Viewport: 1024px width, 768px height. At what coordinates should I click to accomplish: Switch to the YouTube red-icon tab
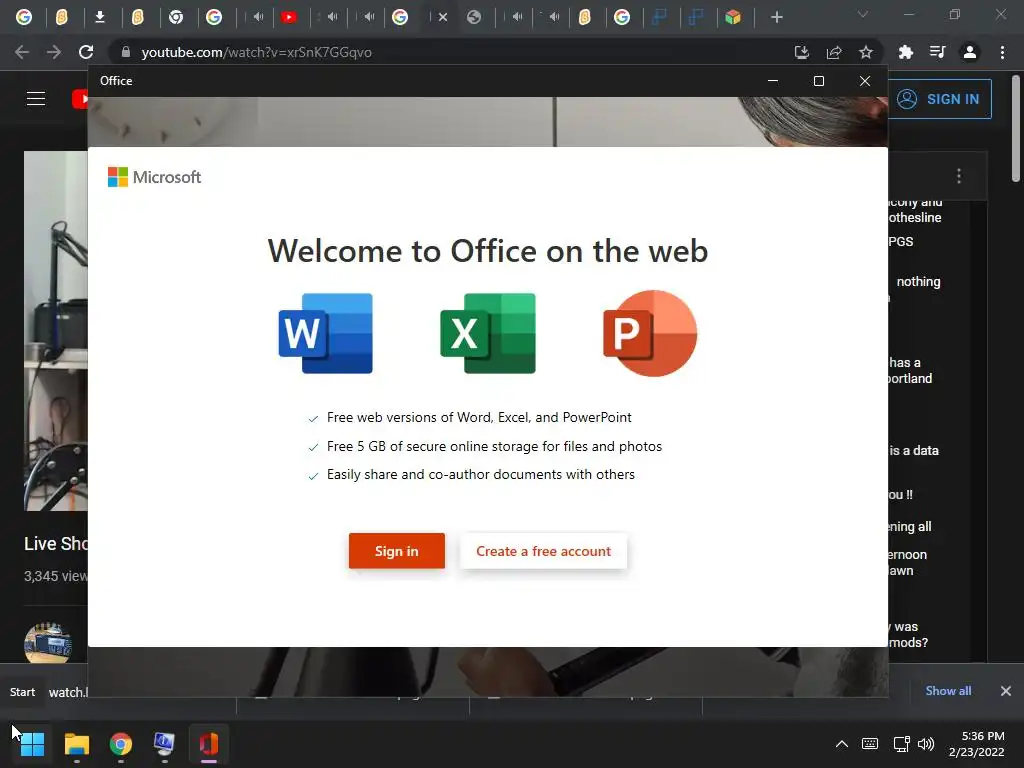(289, 17)
